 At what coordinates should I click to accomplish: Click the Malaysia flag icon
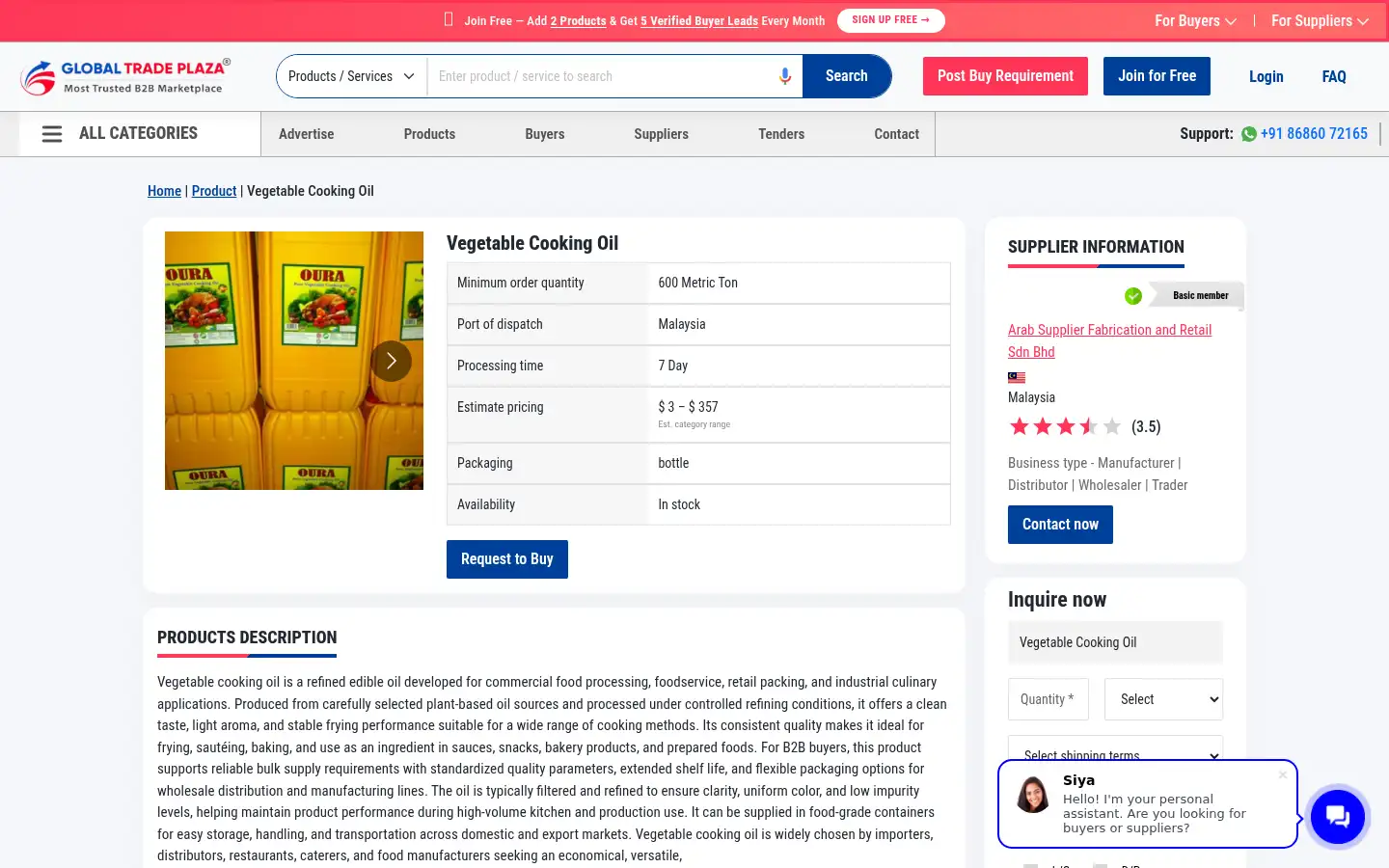1017,377
